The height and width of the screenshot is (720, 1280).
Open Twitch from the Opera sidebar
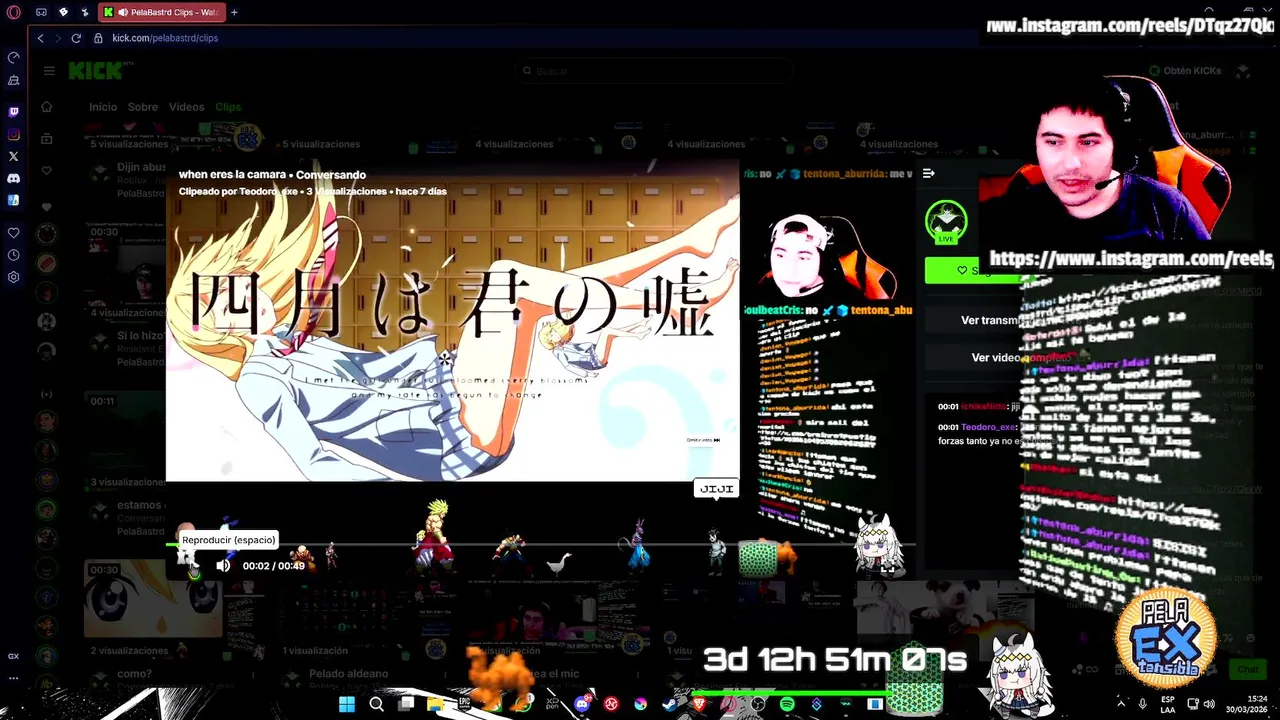click(x=13, y=112)
